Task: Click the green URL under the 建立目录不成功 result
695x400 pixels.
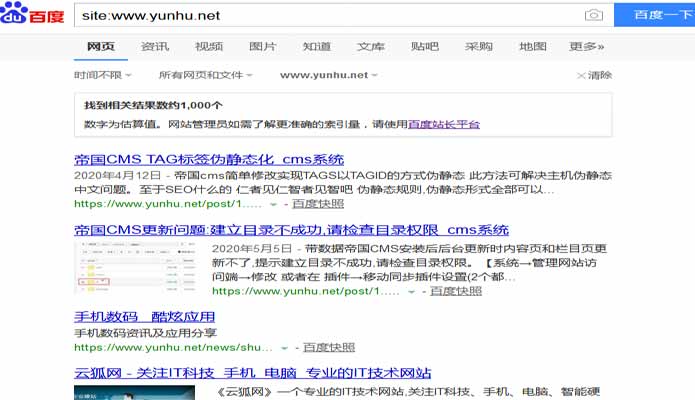Action: (306, 291)
